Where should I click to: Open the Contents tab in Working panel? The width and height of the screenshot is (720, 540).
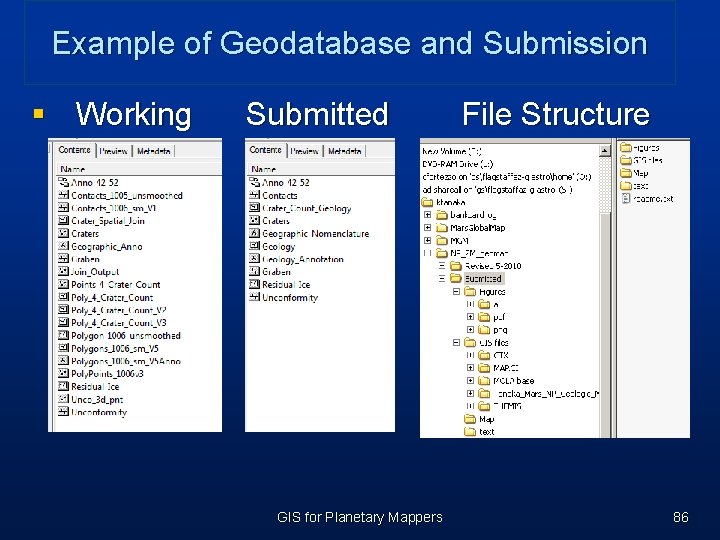pyautogui.click(x=74, y=150)
